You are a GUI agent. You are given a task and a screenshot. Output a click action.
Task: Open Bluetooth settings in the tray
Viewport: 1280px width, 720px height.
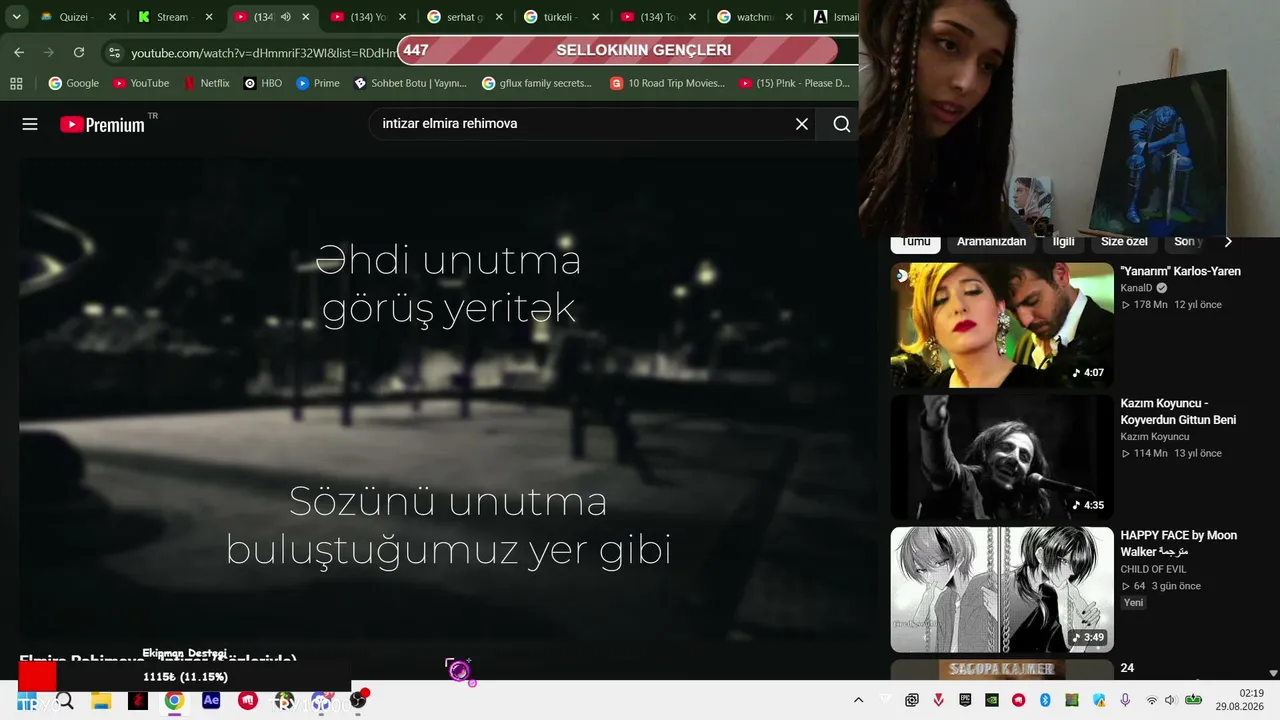[x=1045, y=701]
